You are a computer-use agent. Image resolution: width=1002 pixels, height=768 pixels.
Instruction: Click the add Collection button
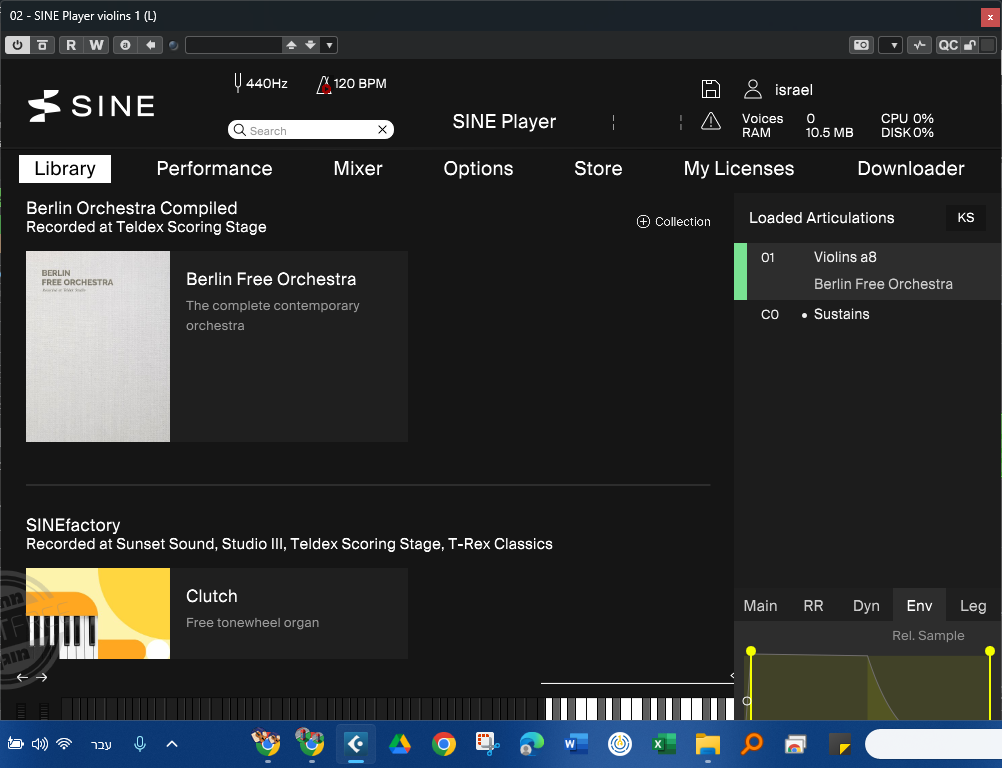(x=674, y=222)
